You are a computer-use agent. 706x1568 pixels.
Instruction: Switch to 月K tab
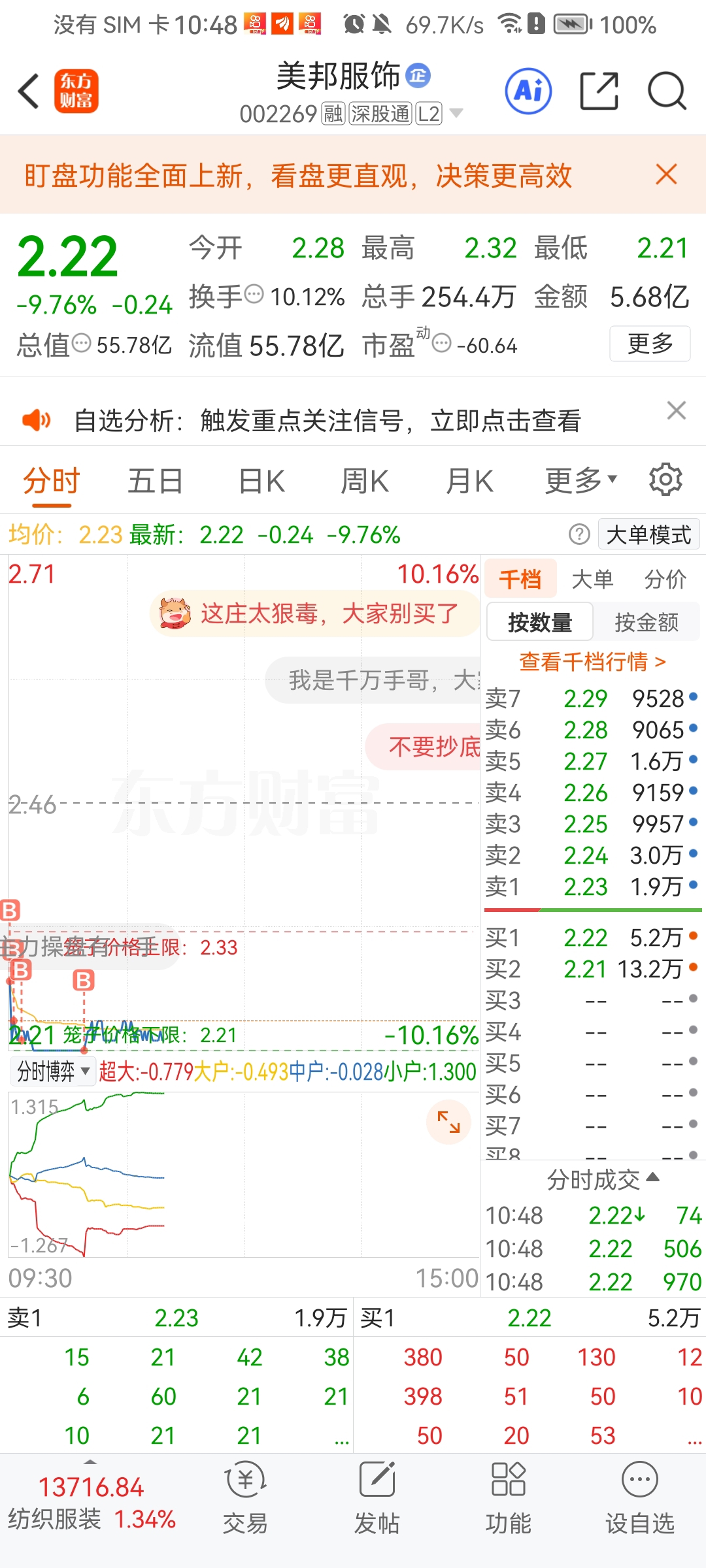click(469, 482)
